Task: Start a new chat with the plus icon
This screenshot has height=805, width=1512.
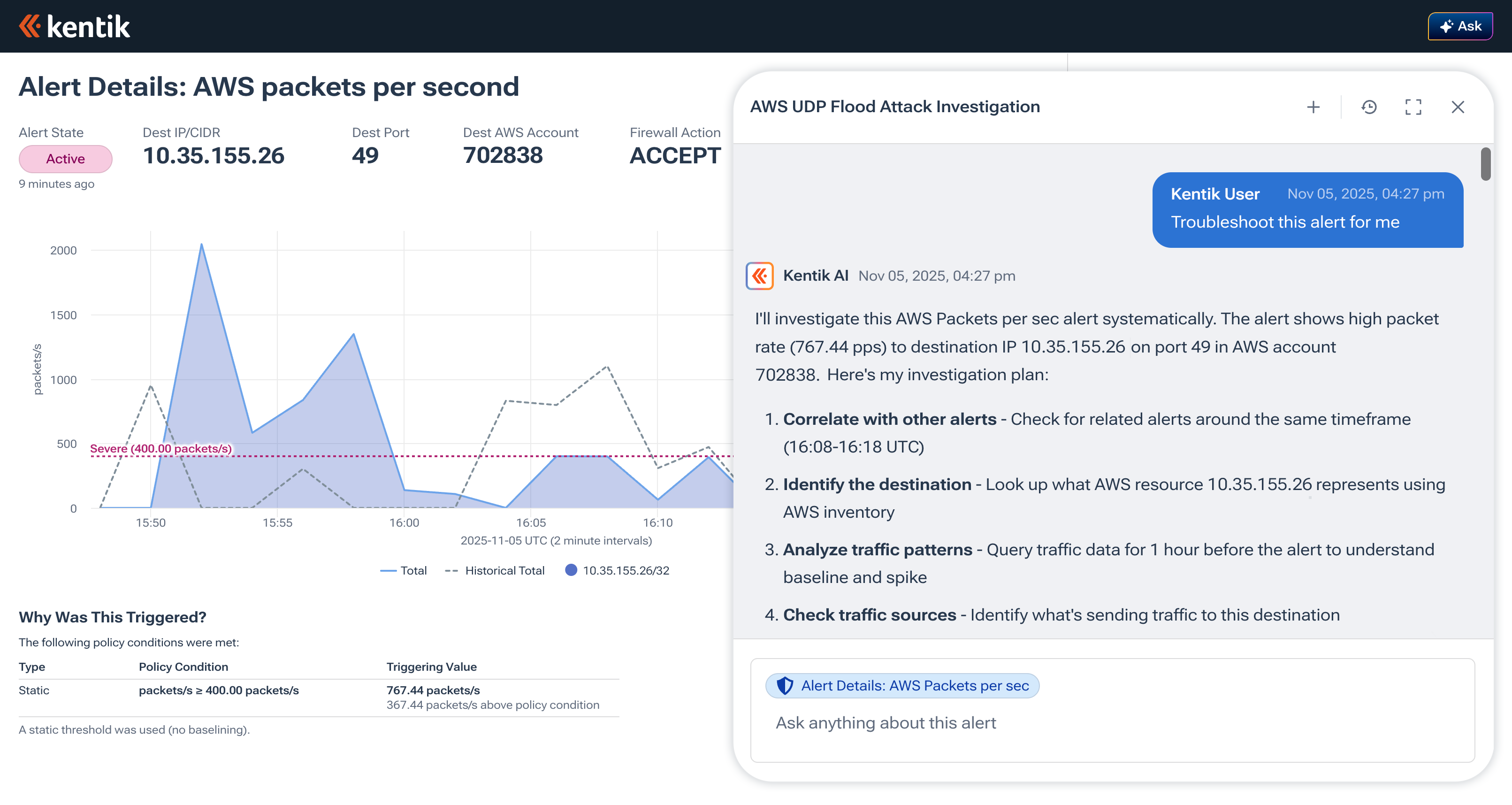Action: pyautogui.click(x=1313, y=107)
